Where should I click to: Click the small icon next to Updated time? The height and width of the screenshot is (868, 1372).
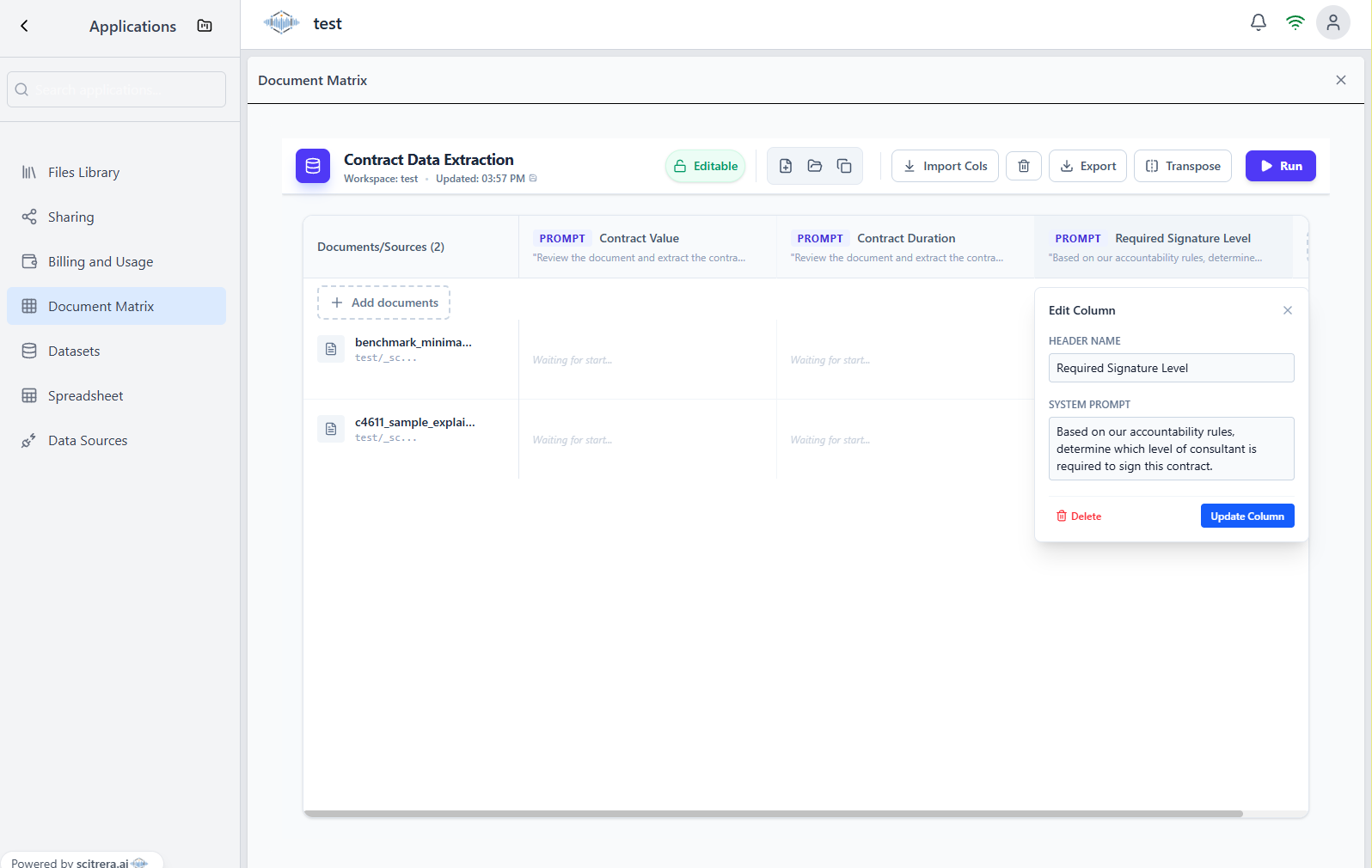click(x=533, y=179)
